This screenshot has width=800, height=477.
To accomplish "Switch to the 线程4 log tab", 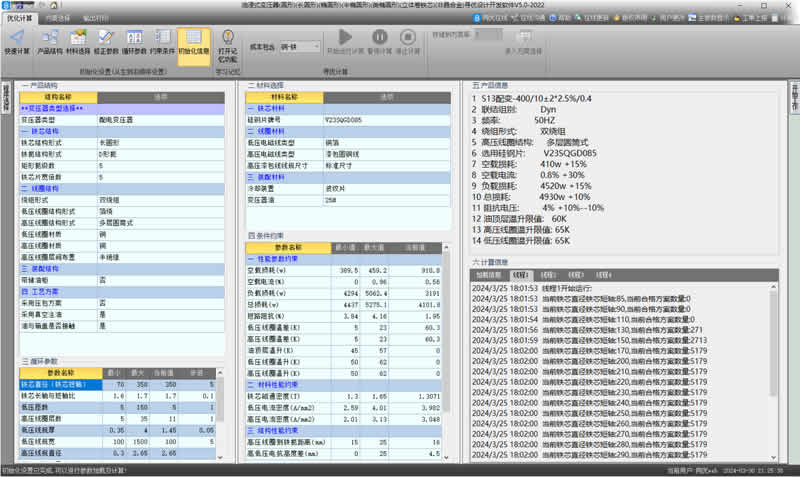I will 604,275.
